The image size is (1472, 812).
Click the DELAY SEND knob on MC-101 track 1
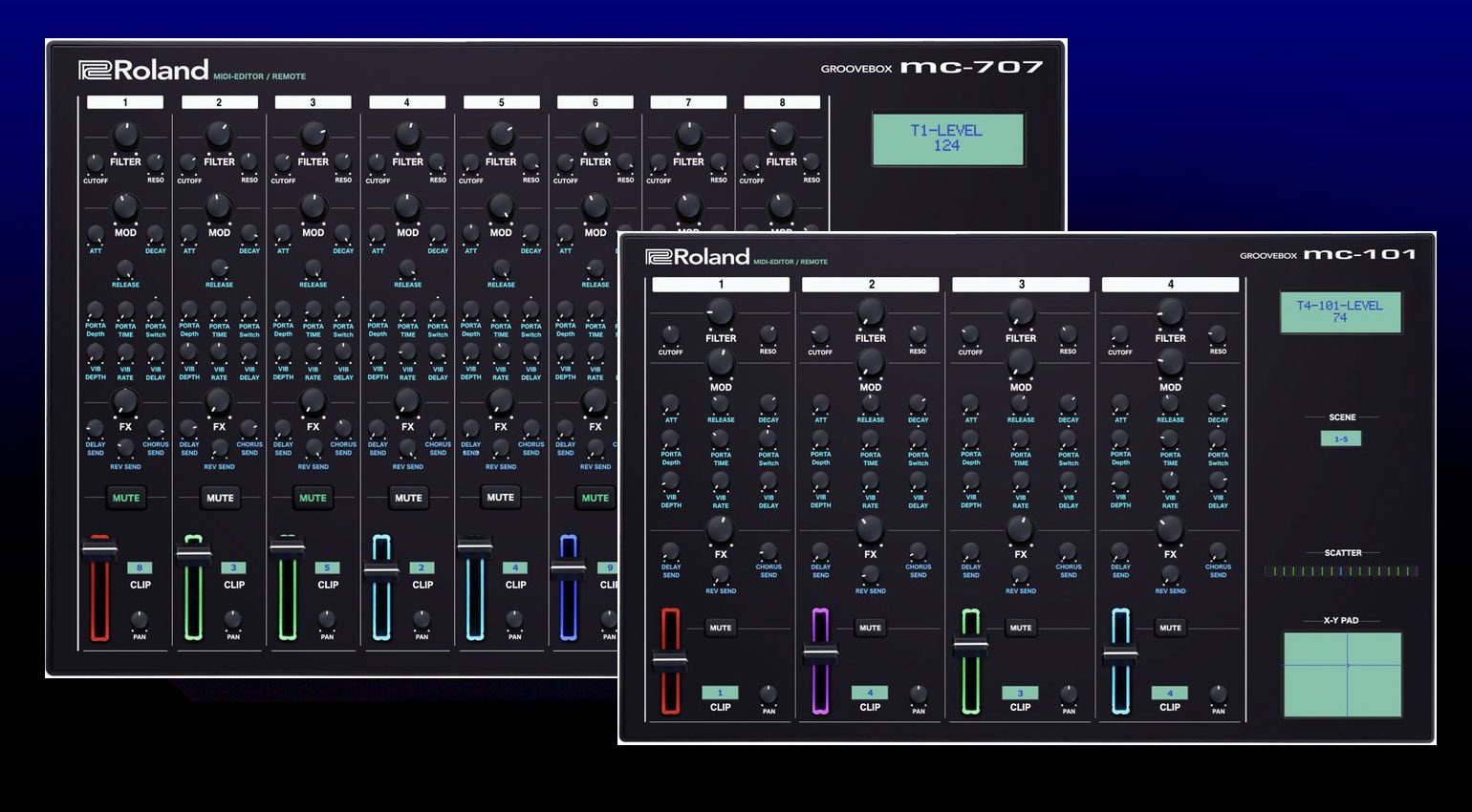coord(671,552)
